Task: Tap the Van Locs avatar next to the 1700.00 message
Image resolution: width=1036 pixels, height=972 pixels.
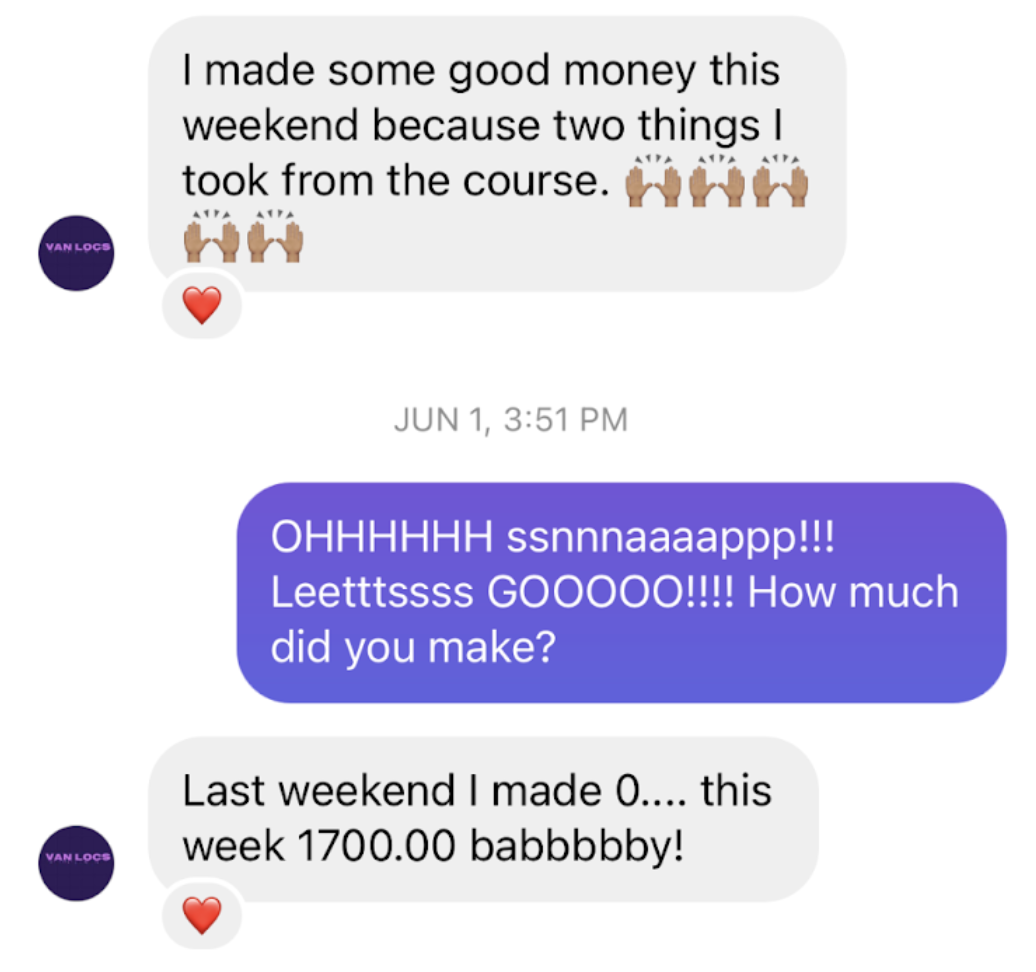Action: point(76,863)
